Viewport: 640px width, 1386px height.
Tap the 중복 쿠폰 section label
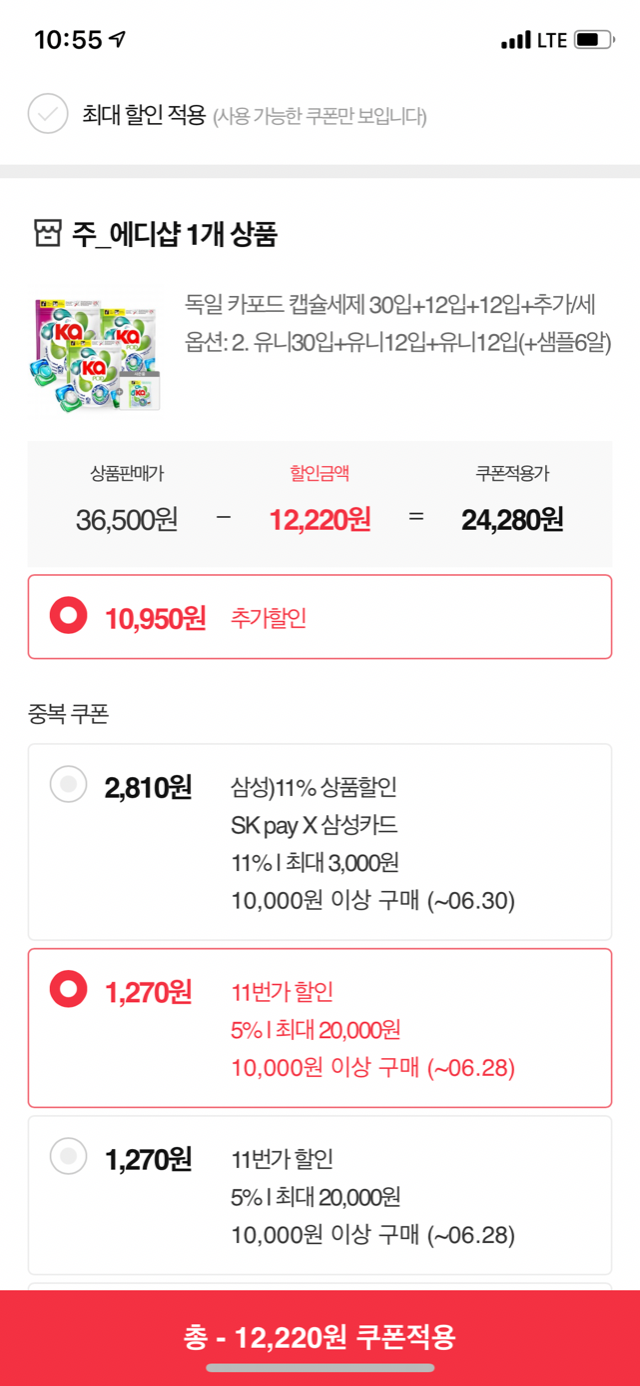(x=68, y=714)
